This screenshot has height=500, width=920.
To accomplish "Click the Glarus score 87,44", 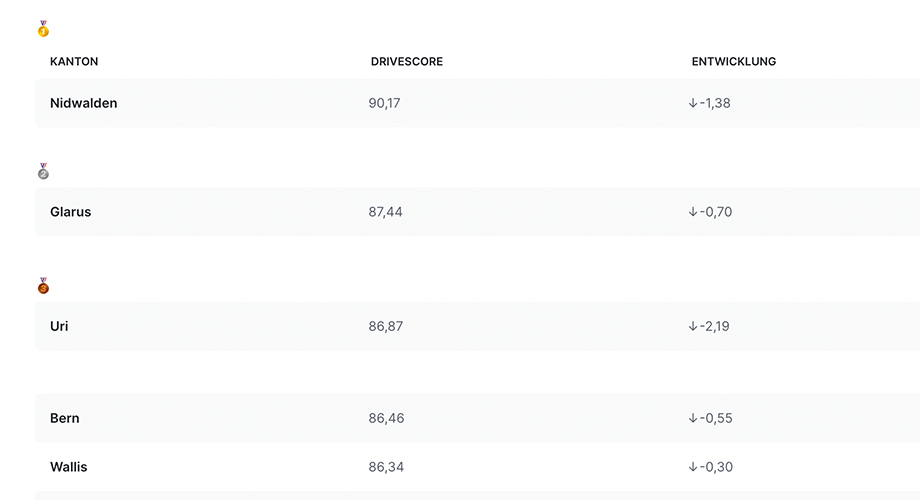I will click(x=385, y=212).
